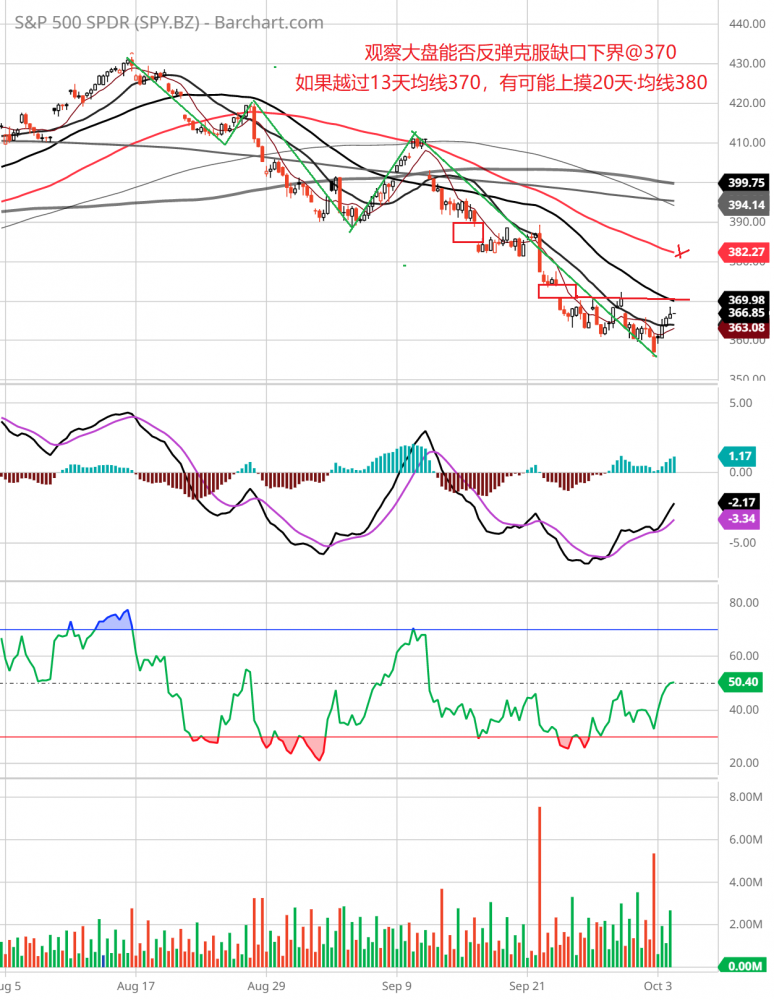Select the 0.00M volume axis label
774x1000 pixels.
pos(742,966)
